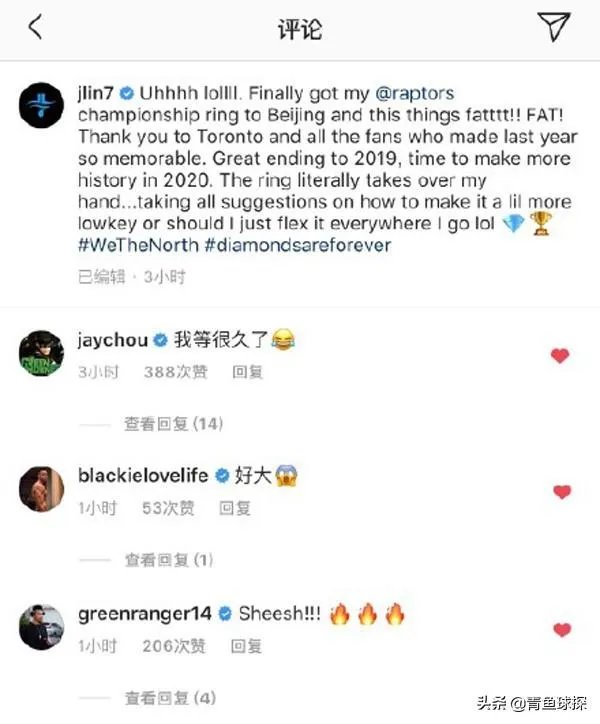Tap greenranger14's avatar image
The width and height of the screenshot is (600, 724).
pyautogui.click(x=41, y=627)
